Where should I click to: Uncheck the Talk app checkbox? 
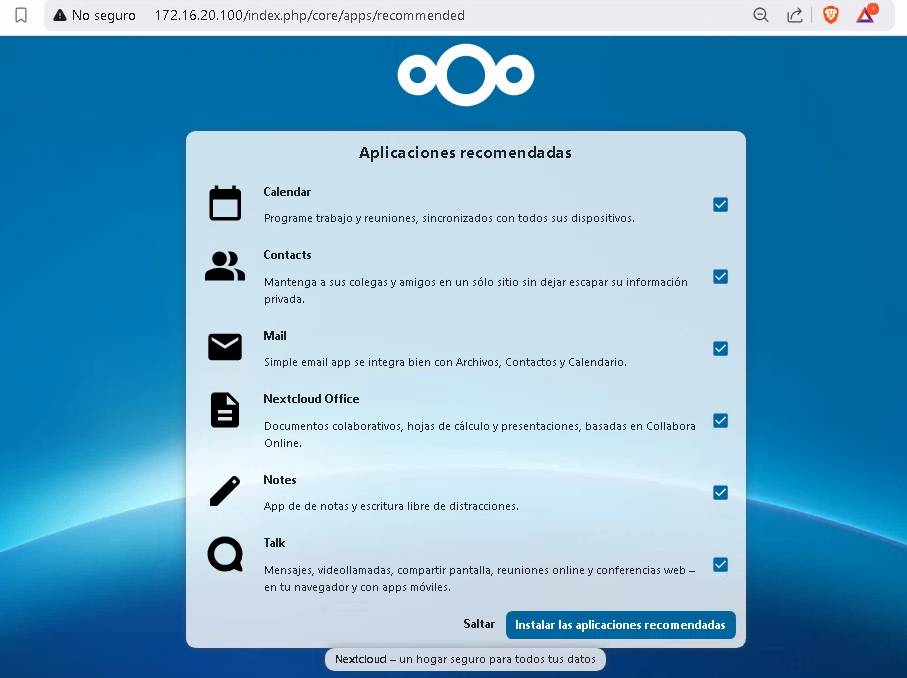(x=720, y=565)
